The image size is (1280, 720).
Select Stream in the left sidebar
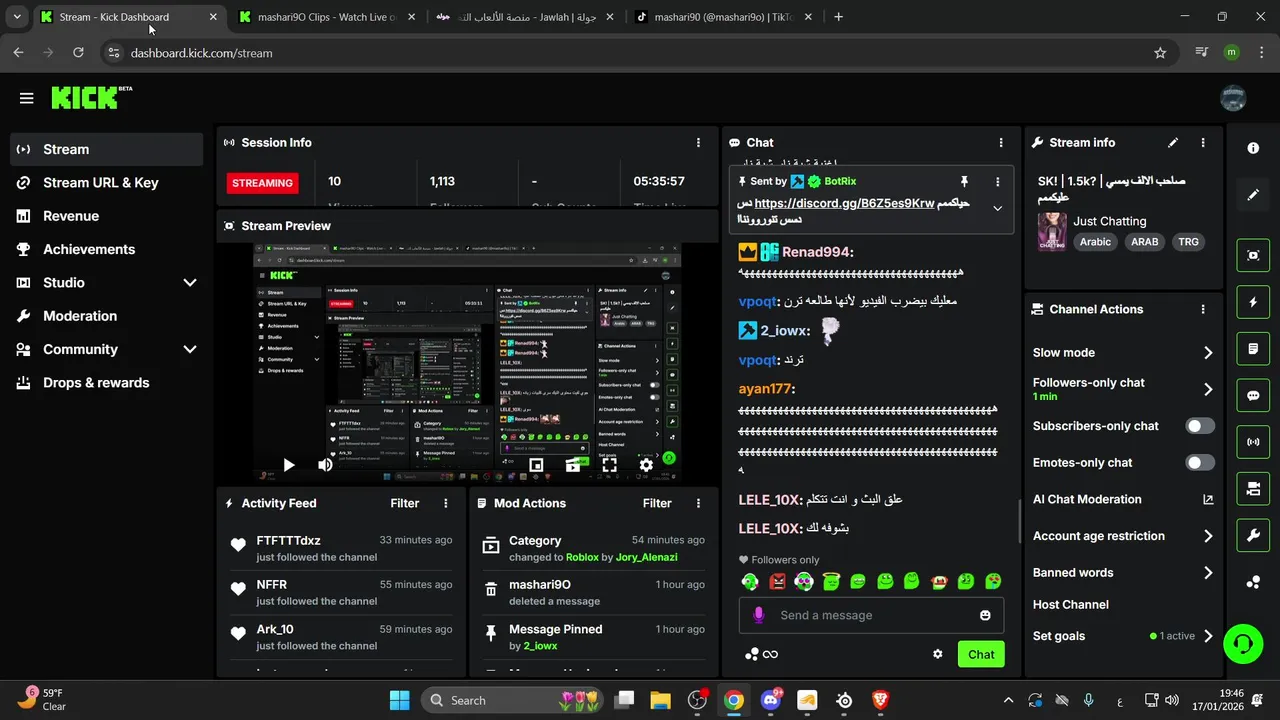(107, 149)
